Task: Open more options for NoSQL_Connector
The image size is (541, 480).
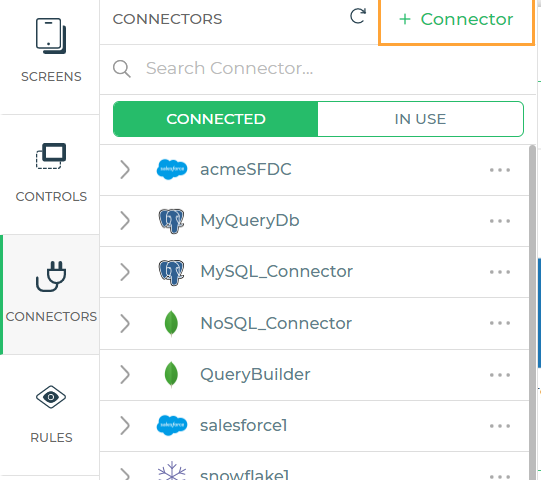Action: [500, 323]
